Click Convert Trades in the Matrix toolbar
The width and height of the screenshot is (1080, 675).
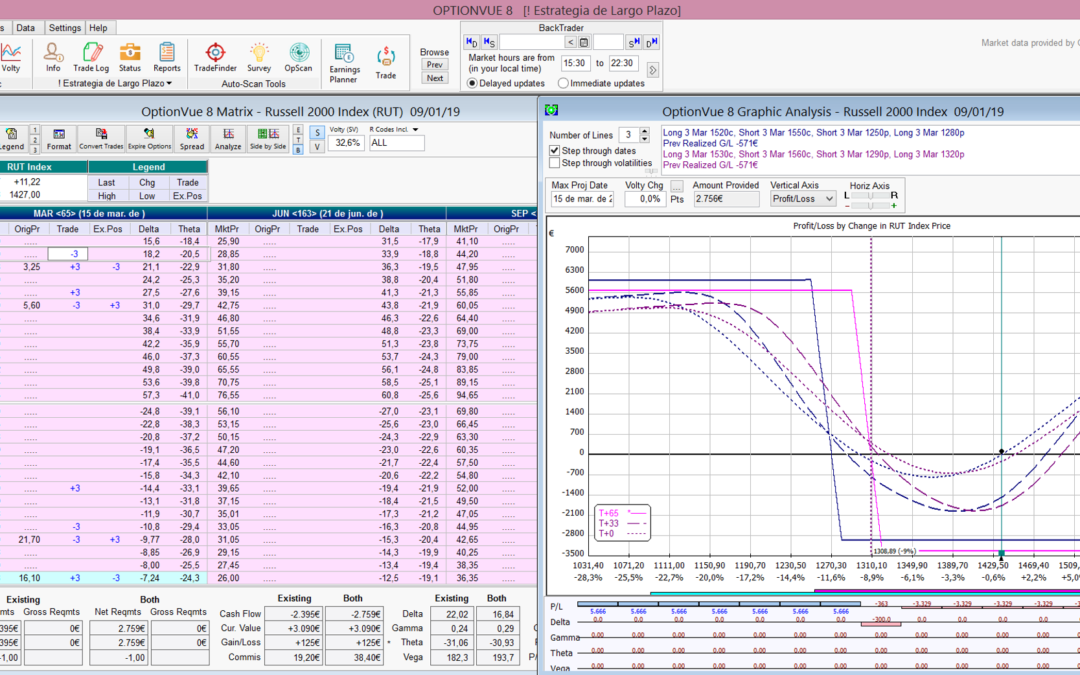[101, 138]
